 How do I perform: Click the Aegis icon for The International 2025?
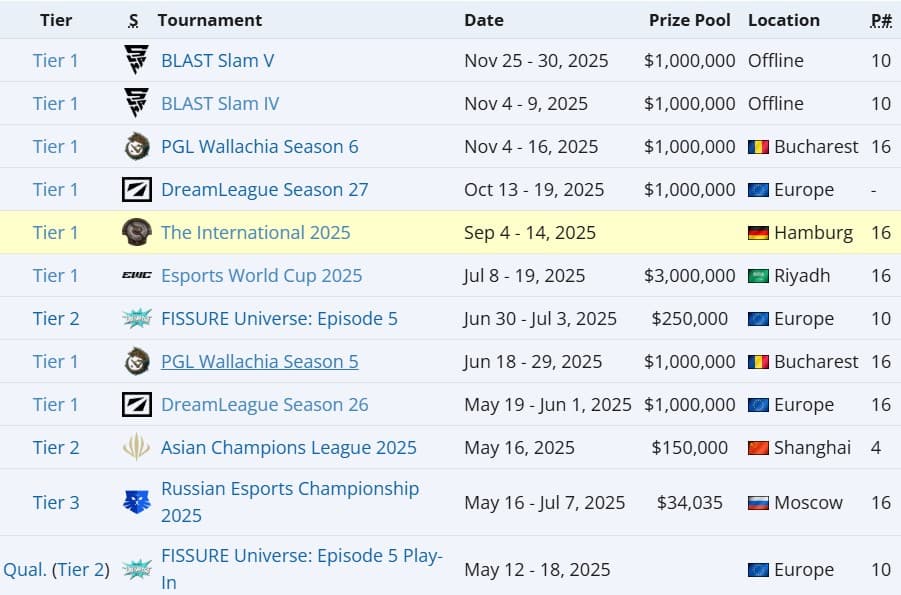point(135,232)
